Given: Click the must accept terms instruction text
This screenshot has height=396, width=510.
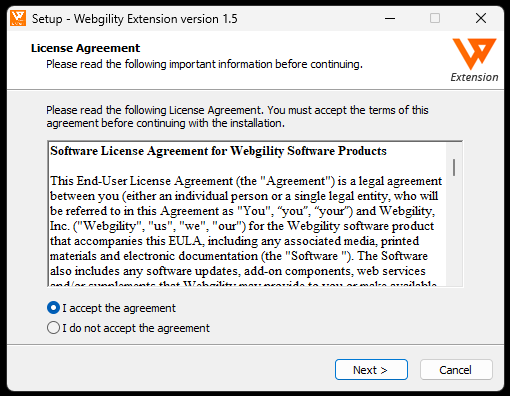Looking at the screenshot, I should coord(237,117).
